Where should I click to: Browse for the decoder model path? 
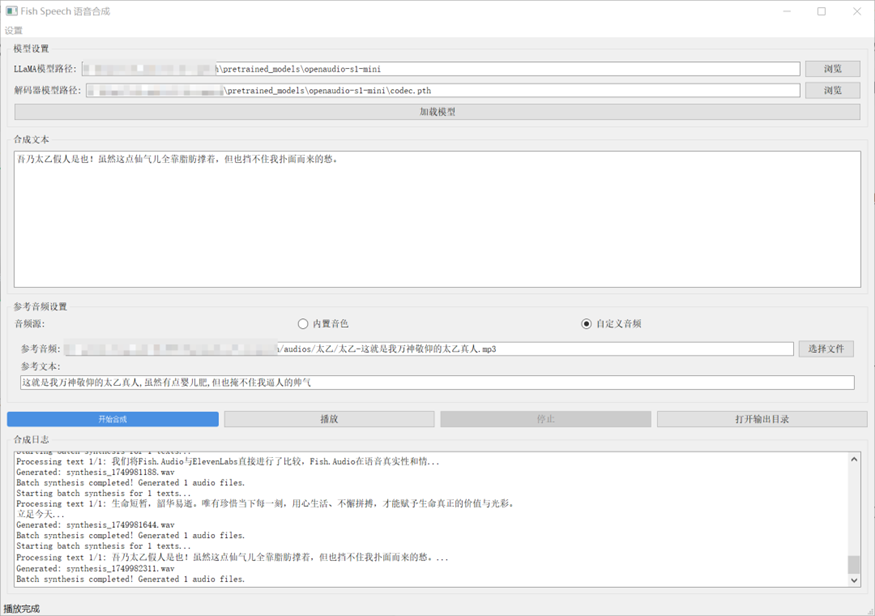pos(832,90)
